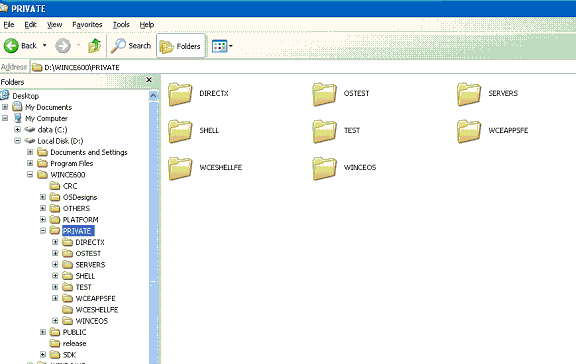The width and height of the screenshot is (576, 364).
Task: Open the View menu
Action: 54,25
